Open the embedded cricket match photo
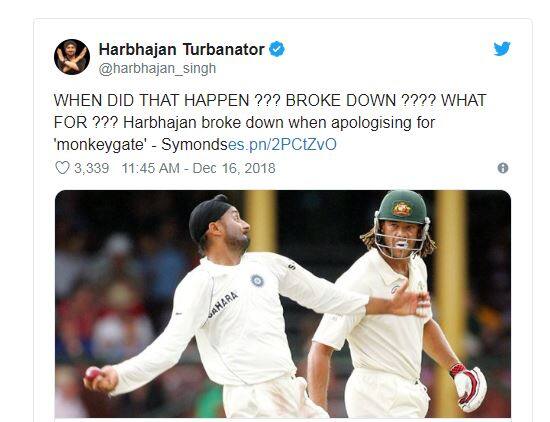550x422 pixels. point(283,304)
